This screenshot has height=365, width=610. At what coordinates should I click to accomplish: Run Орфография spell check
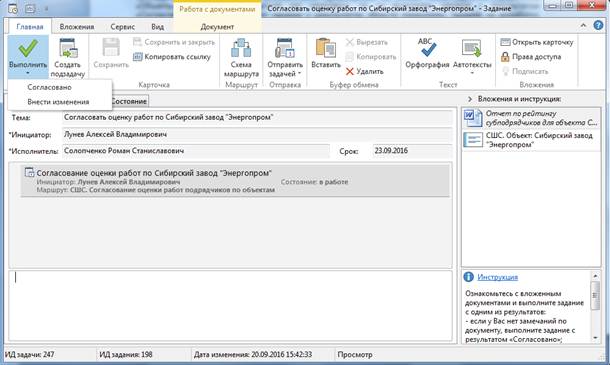click(x=427, y=53)
